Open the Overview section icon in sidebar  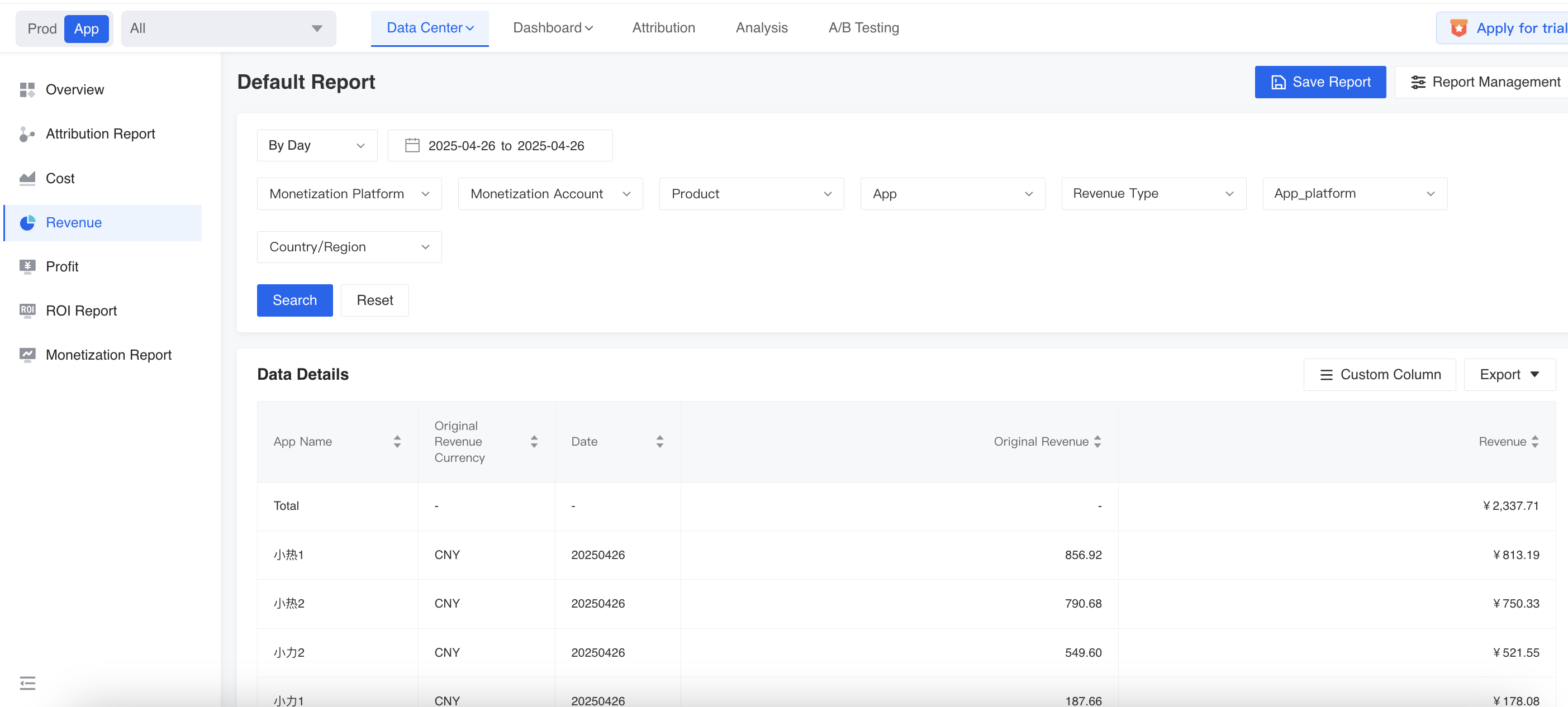pos(27,89)
